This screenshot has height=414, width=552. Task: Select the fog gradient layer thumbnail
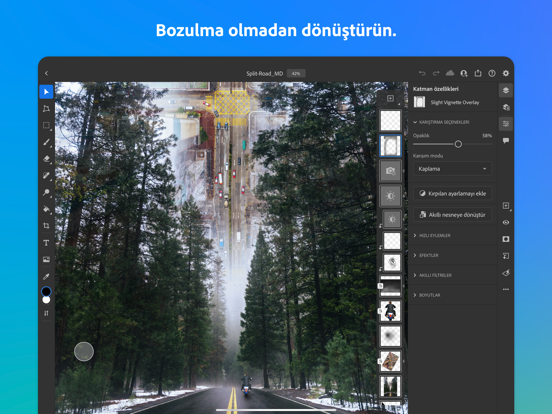click(x=390, y=286)
